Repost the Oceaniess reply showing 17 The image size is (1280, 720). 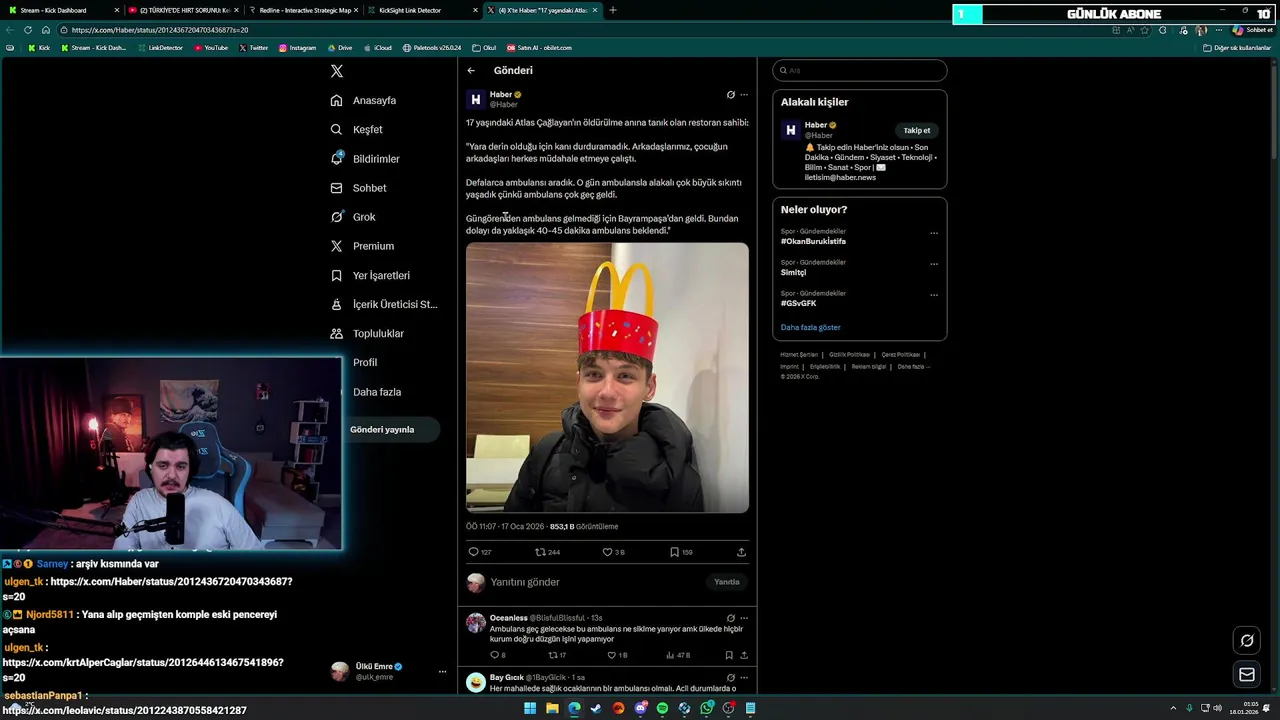[x=552, y=655]
